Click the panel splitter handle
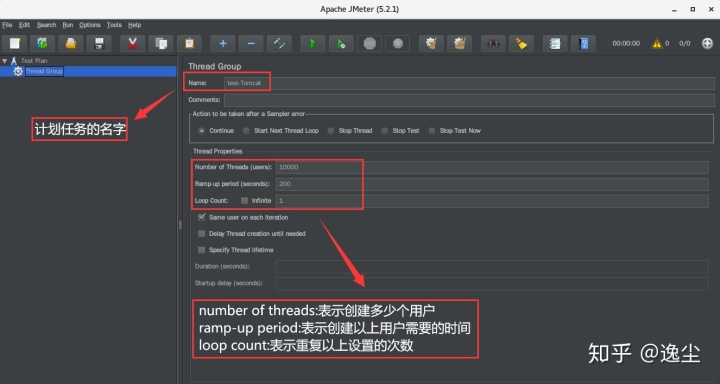Image resolution: width=720 pixels, height=384 pixels. click(180, 225)
